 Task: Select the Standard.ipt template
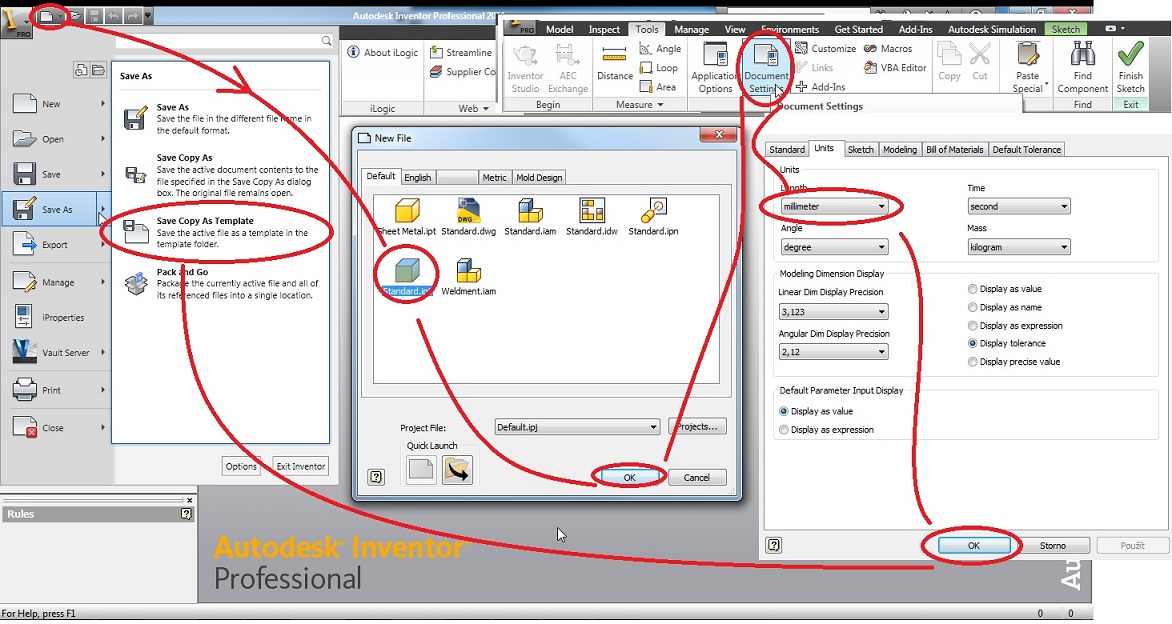tap(407, 277)
